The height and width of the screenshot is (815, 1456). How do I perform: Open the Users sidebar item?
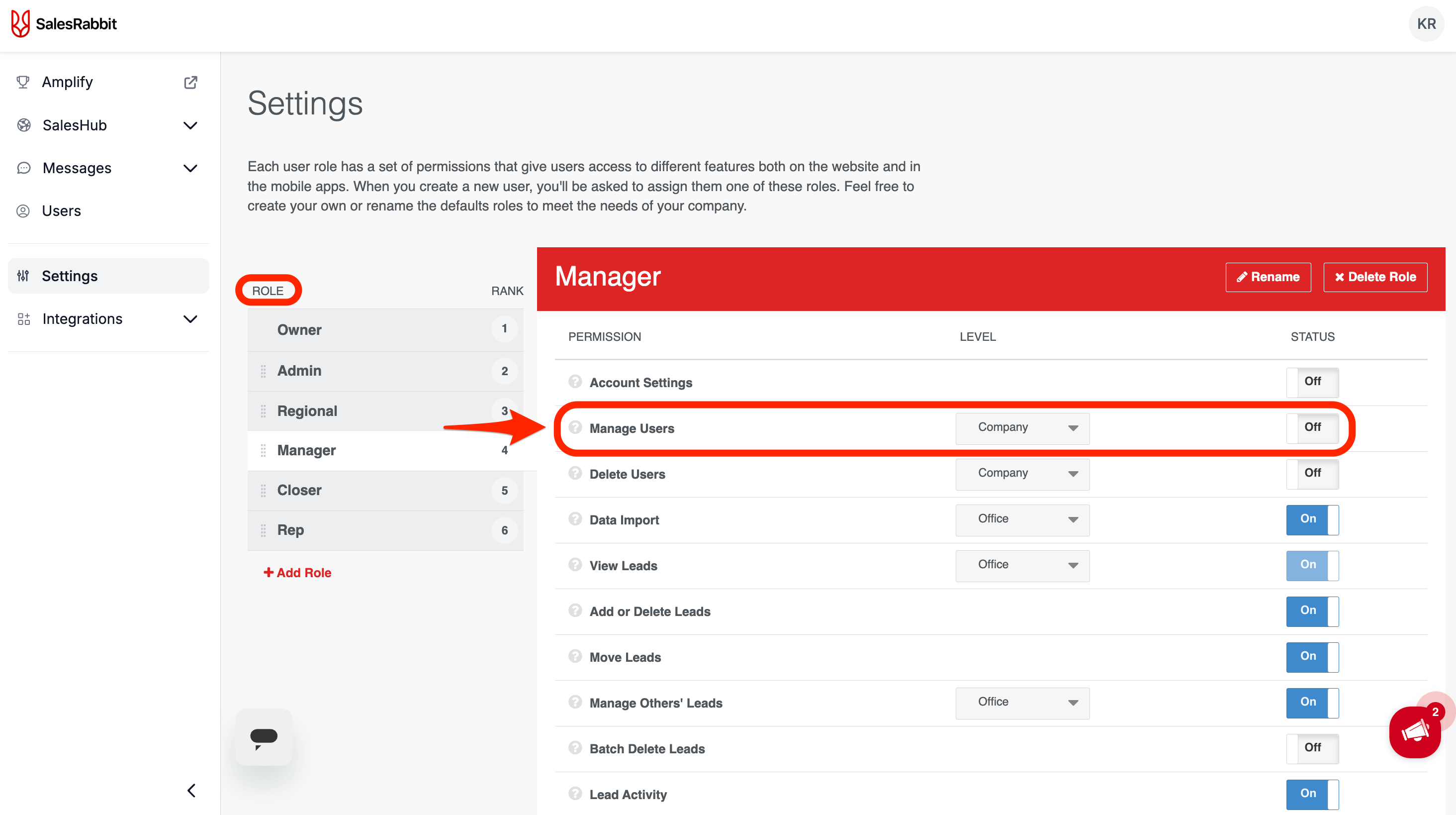[61, 211]
